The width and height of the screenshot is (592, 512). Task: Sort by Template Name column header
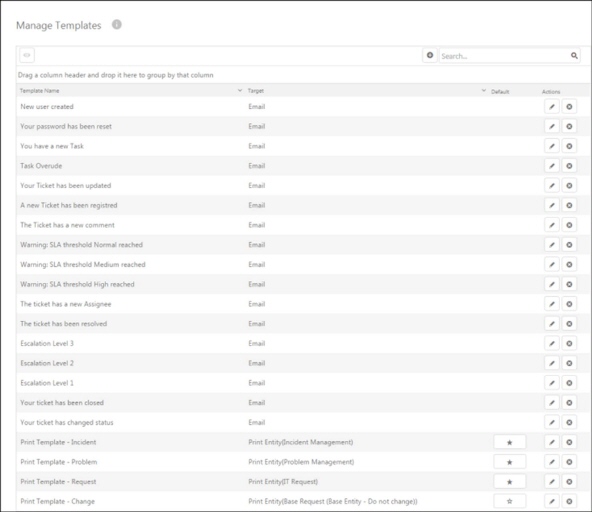tap(39, 91)
